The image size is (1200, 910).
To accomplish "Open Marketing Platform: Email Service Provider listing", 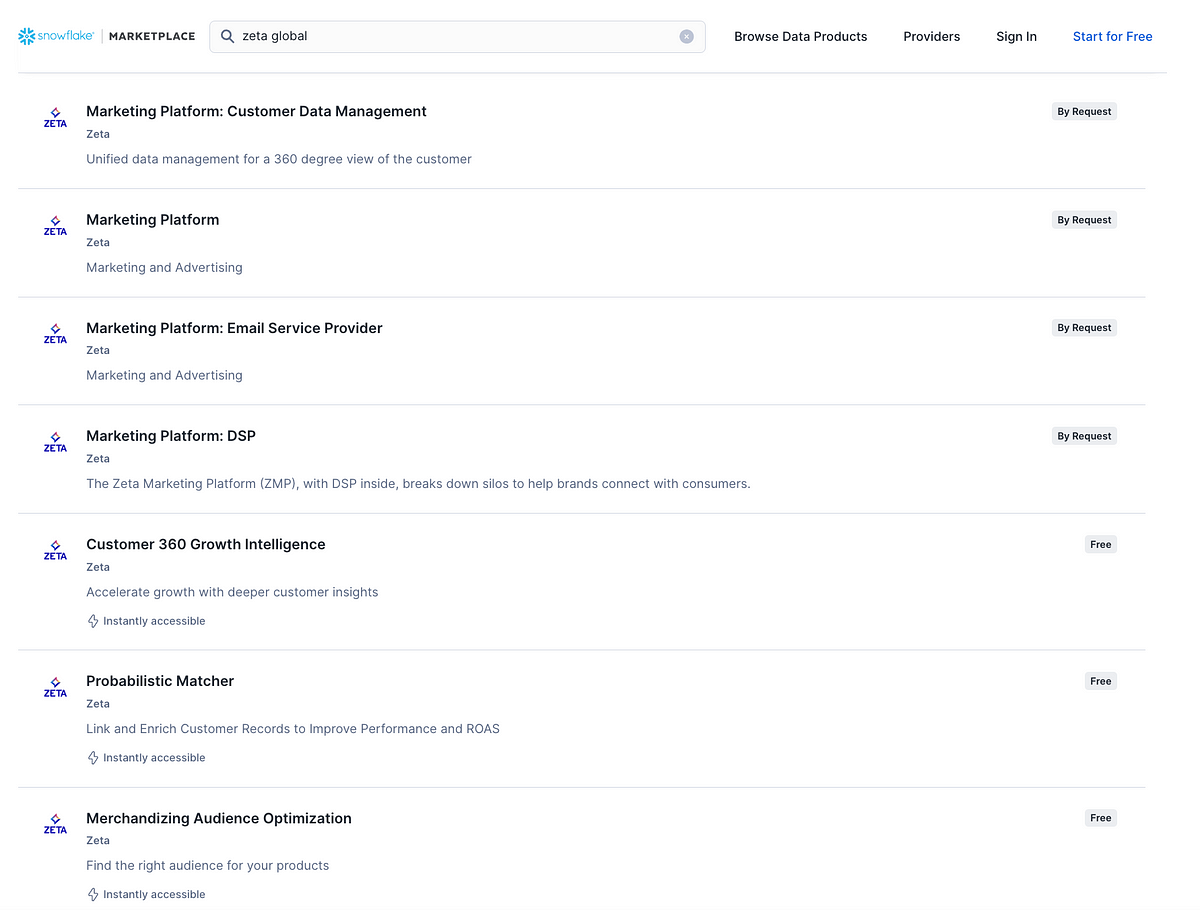I will coord(234,328).
